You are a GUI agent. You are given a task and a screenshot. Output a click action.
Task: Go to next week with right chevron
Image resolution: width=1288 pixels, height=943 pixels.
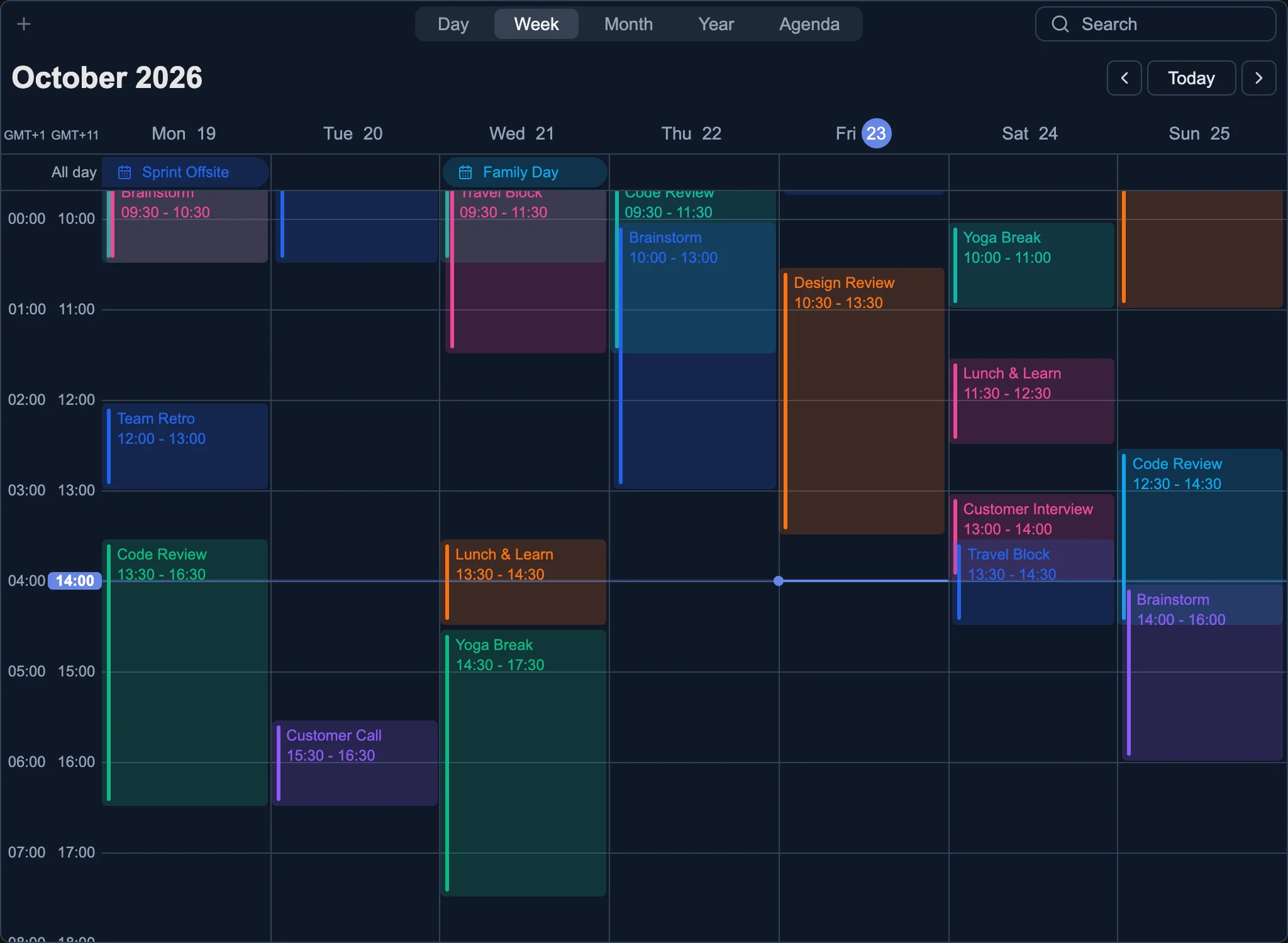[1259, 78]
